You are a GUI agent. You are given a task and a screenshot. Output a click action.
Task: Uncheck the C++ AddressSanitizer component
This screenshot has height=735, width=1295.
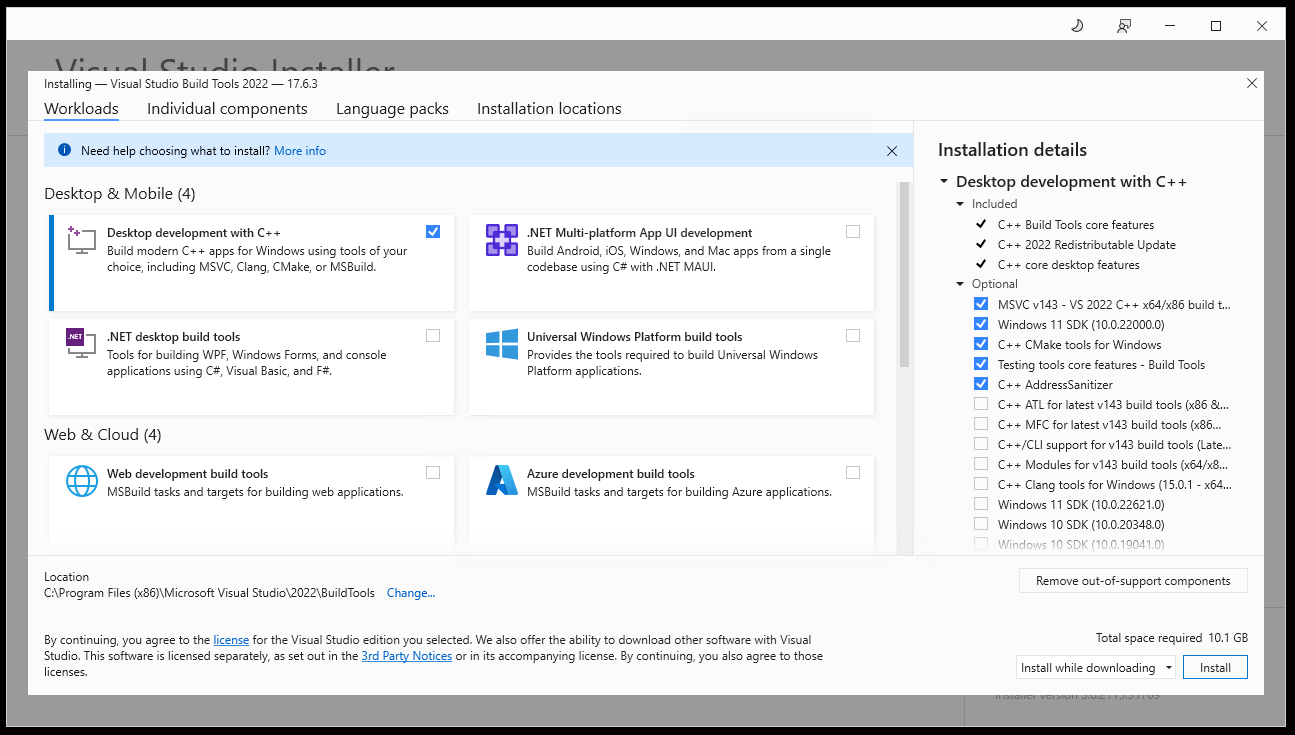click(x=980, y=385)
